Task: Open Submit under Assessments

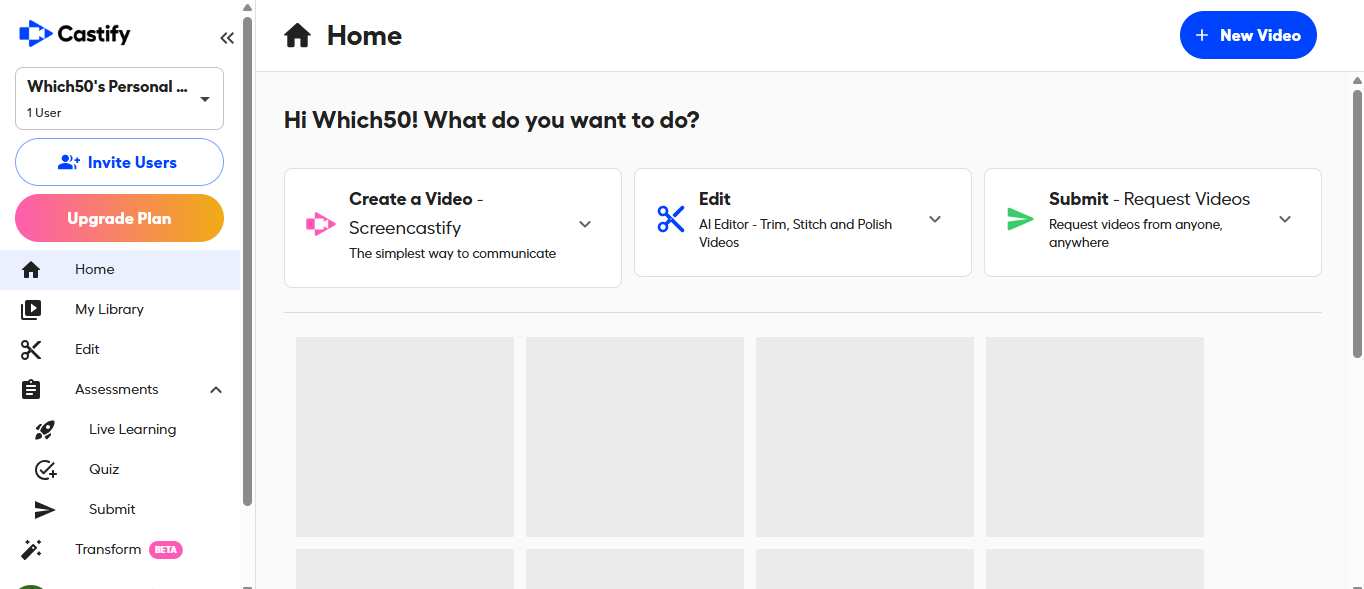Action: (x=112, y=510)
